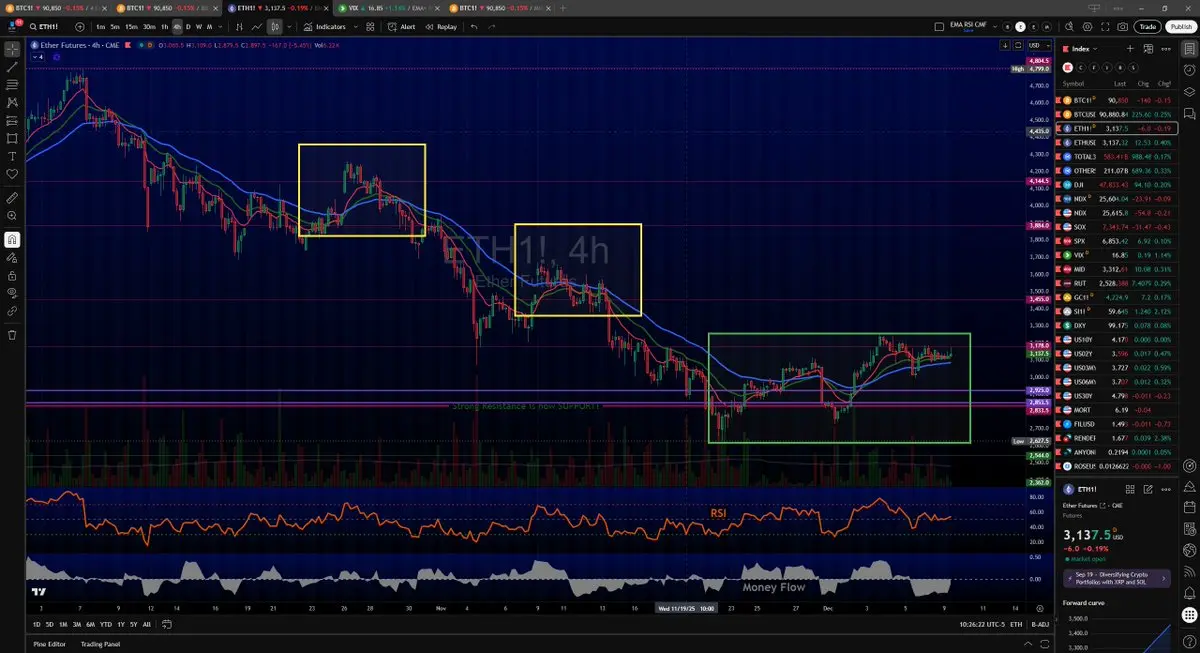Click the Diversifying Crypto Portfolios news link

[1116, 578]
